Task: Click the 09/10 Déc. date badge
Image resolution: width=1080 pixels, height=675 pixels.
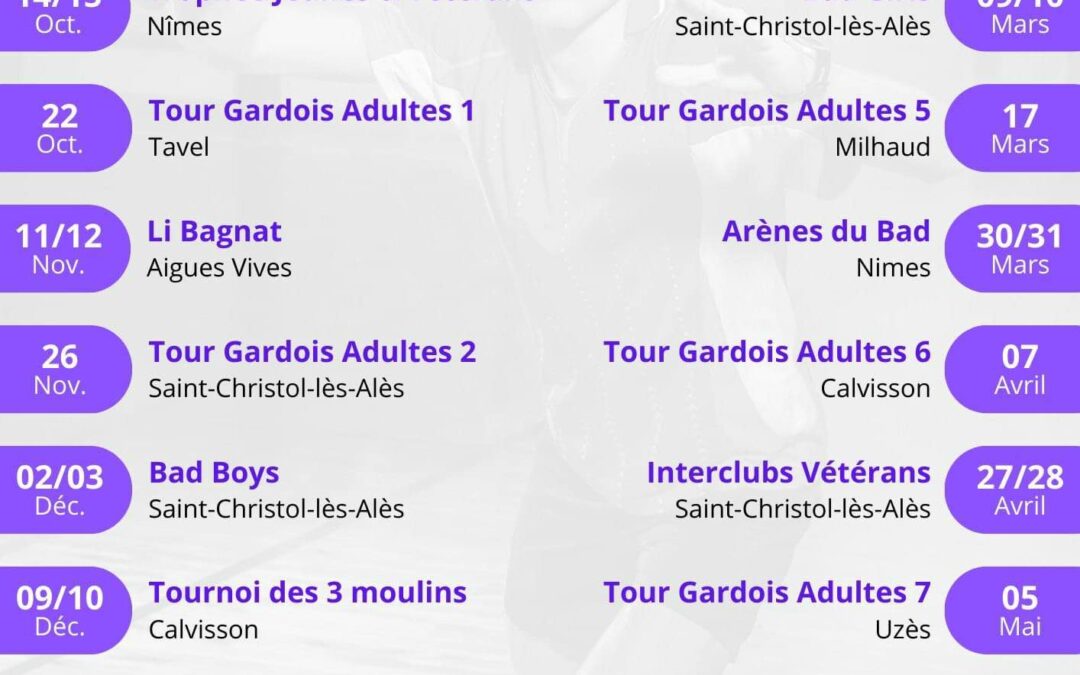Action: click(x=65, y=610)
